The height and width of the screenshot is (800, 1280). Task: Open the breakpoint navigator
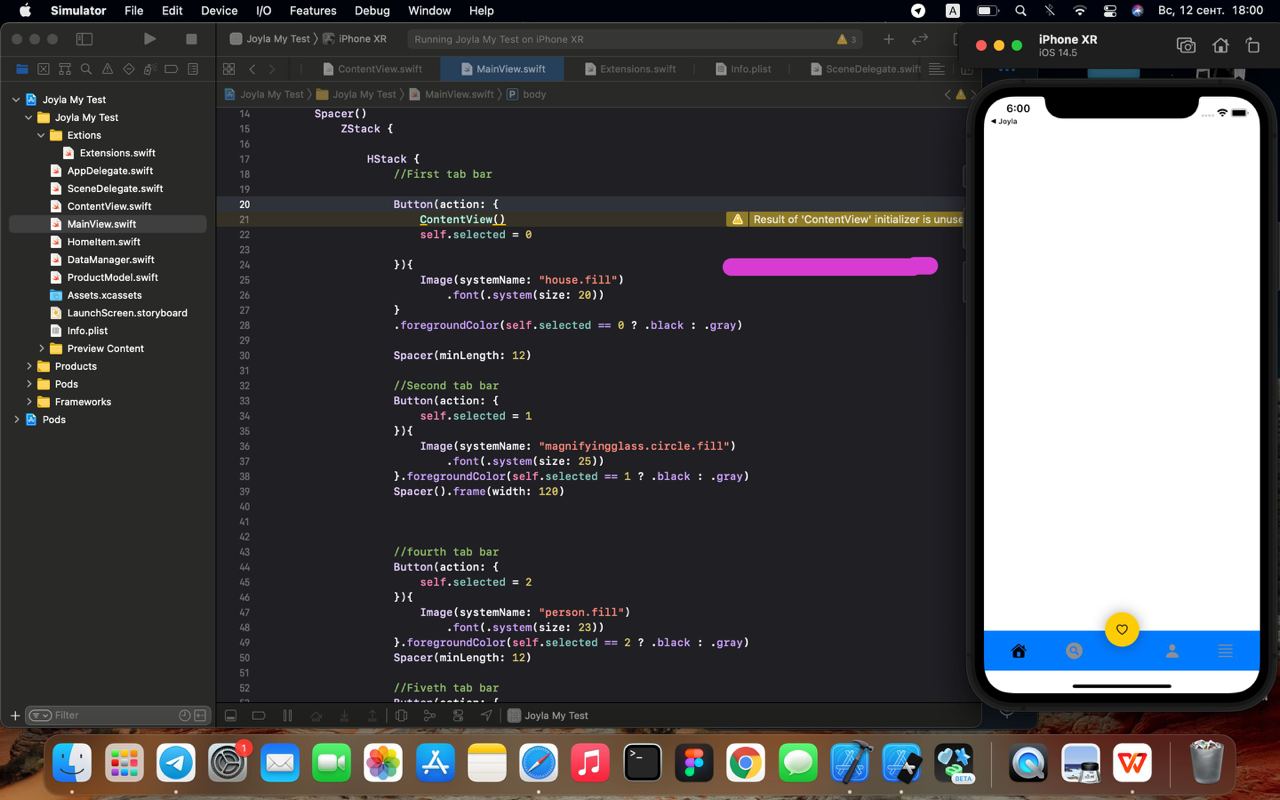(x=171, y=69)
